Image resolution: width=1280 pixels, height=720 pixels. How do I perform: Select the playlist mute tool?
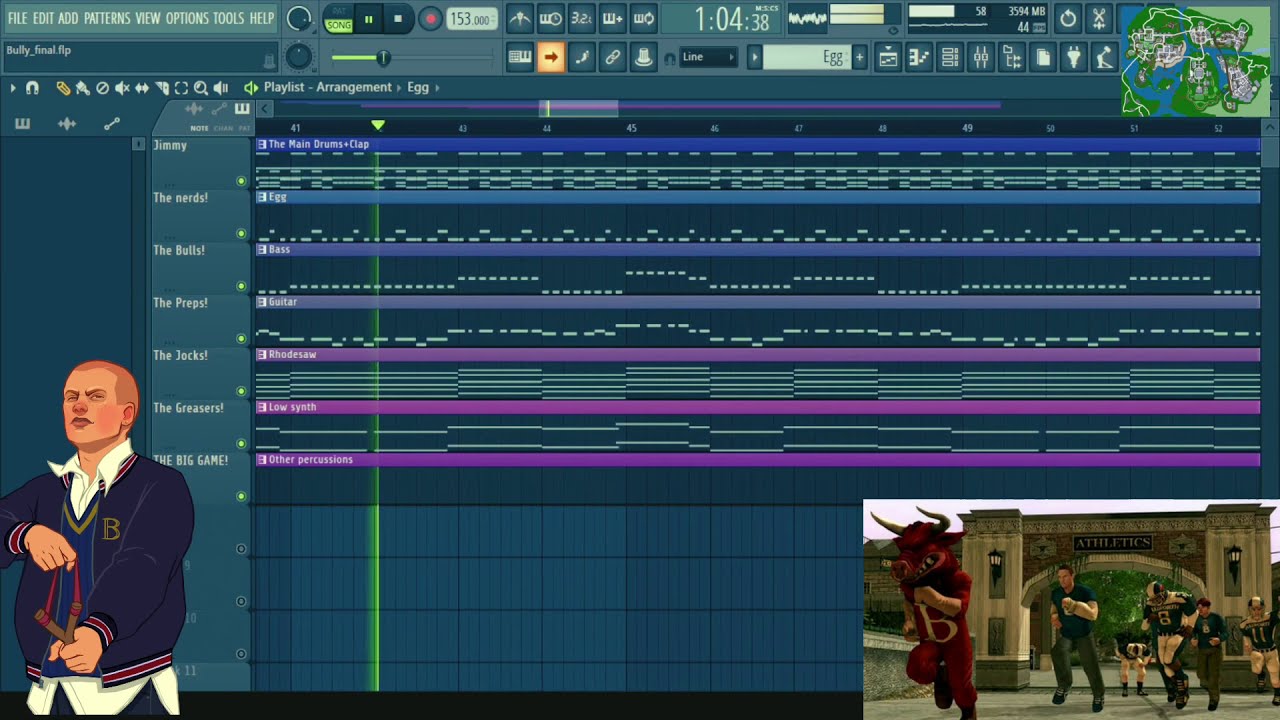coord(122,88)
